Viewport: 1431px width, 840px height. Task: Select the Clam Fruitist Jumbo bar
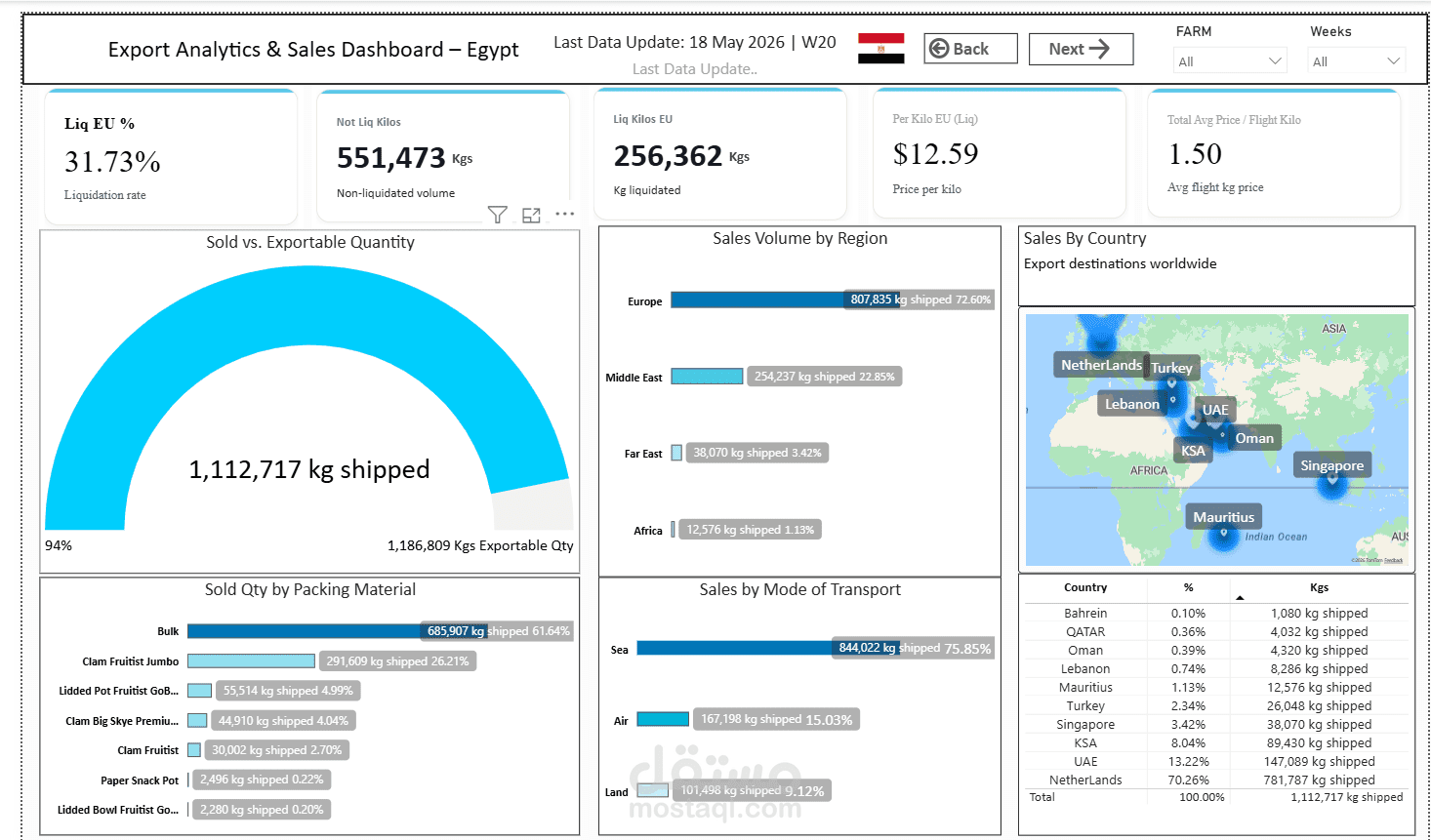(x=251, y=661)
